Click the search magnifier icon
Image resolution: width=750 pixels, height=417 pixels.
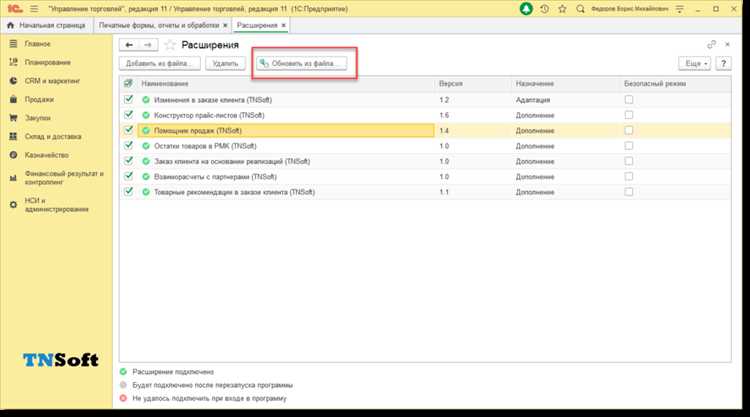click(580, 9)
